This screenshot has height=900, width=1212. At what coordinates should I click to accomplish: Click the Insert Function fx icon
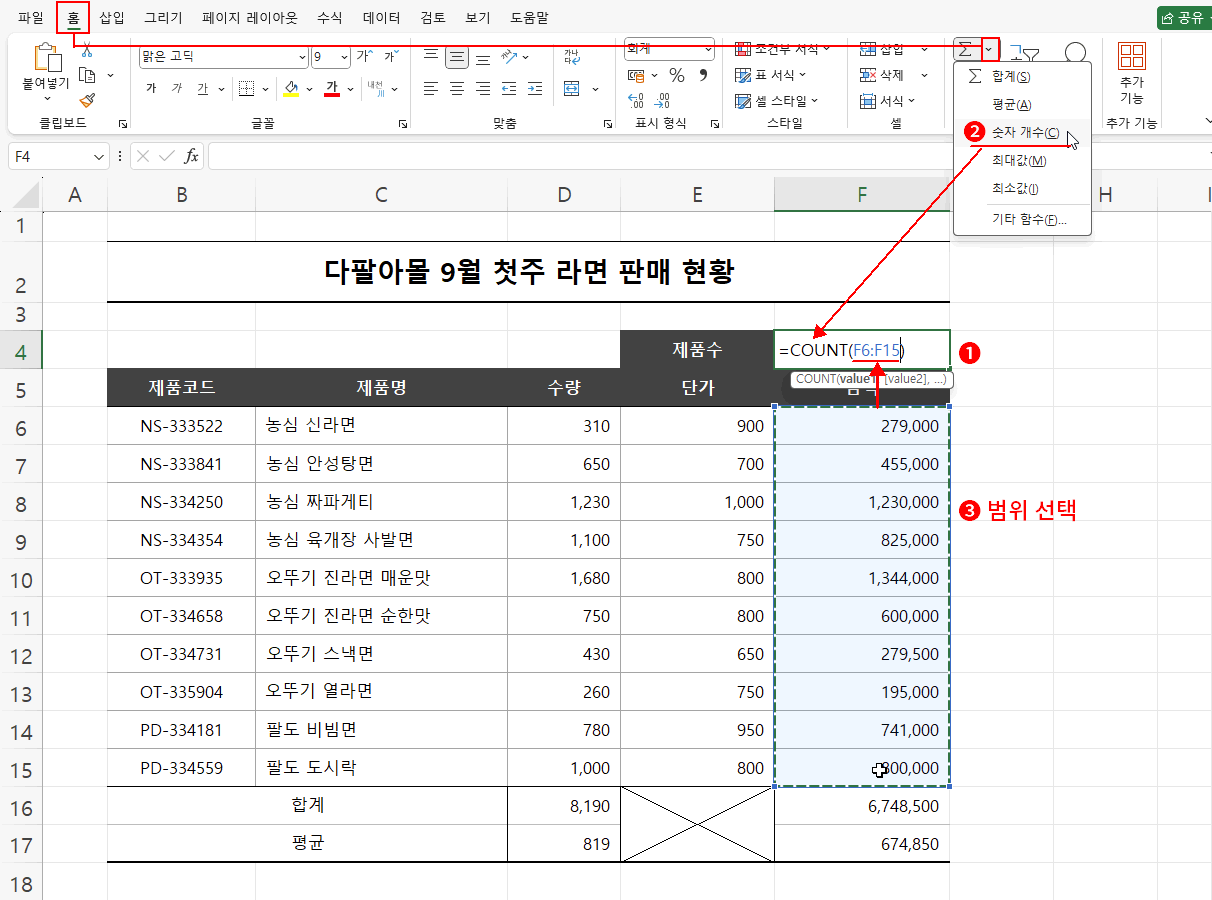(x=191, y=156)
